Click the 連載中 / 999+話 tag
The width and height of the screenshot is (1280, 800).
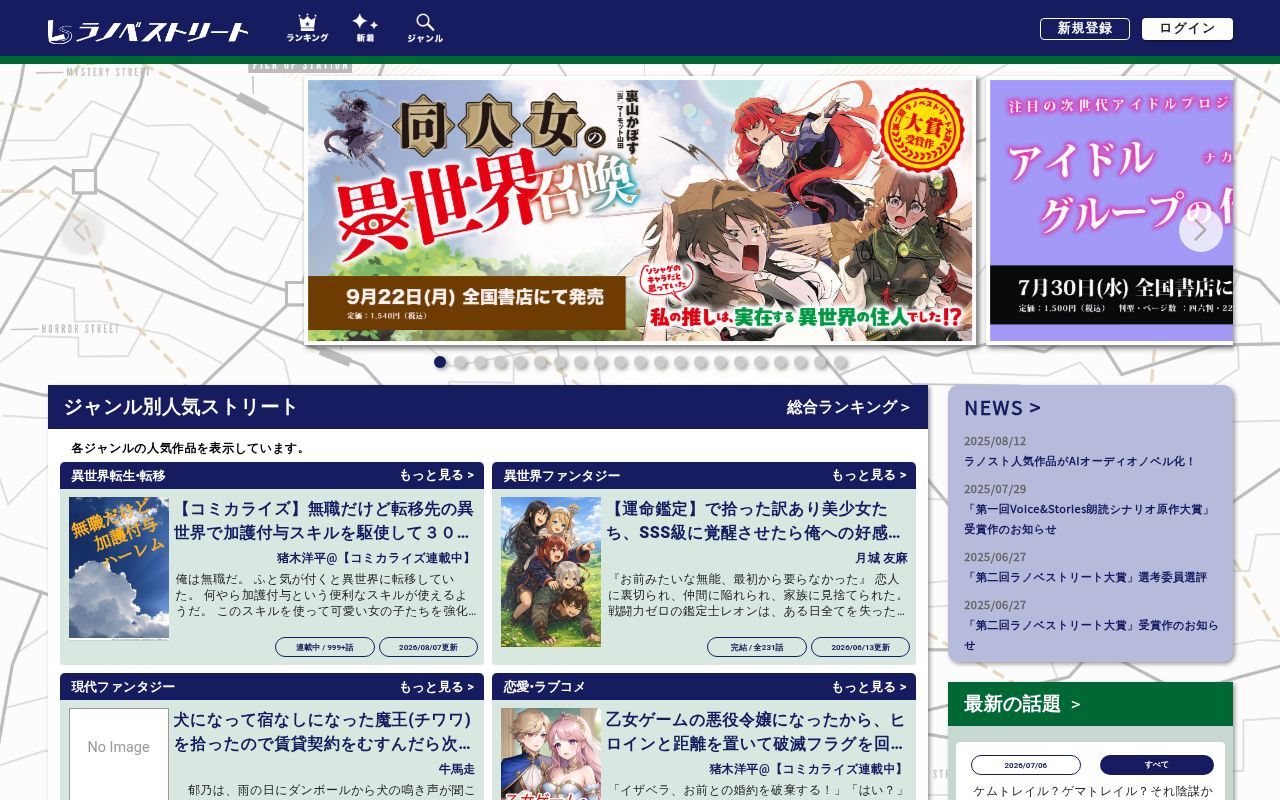pos(325,647)
